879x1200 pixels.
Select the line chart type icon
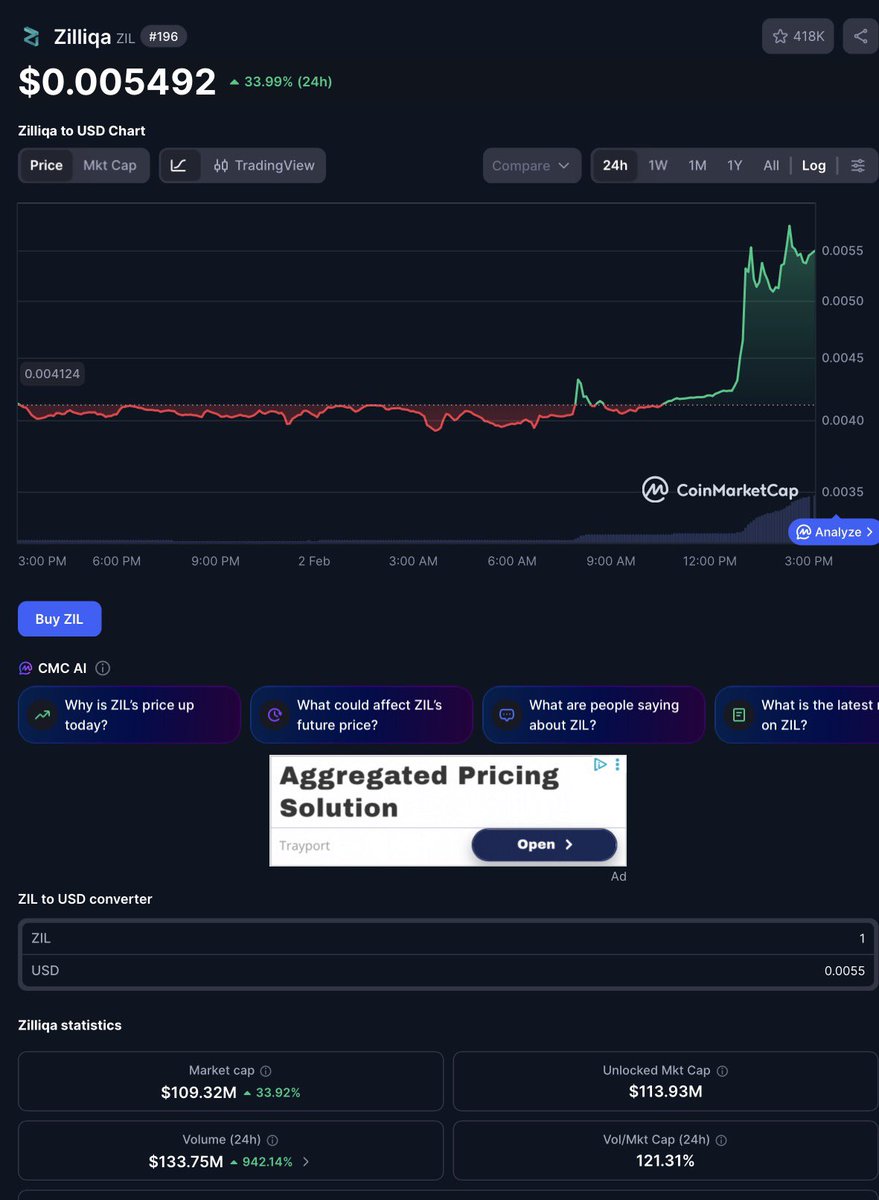(x=181, y=165)
